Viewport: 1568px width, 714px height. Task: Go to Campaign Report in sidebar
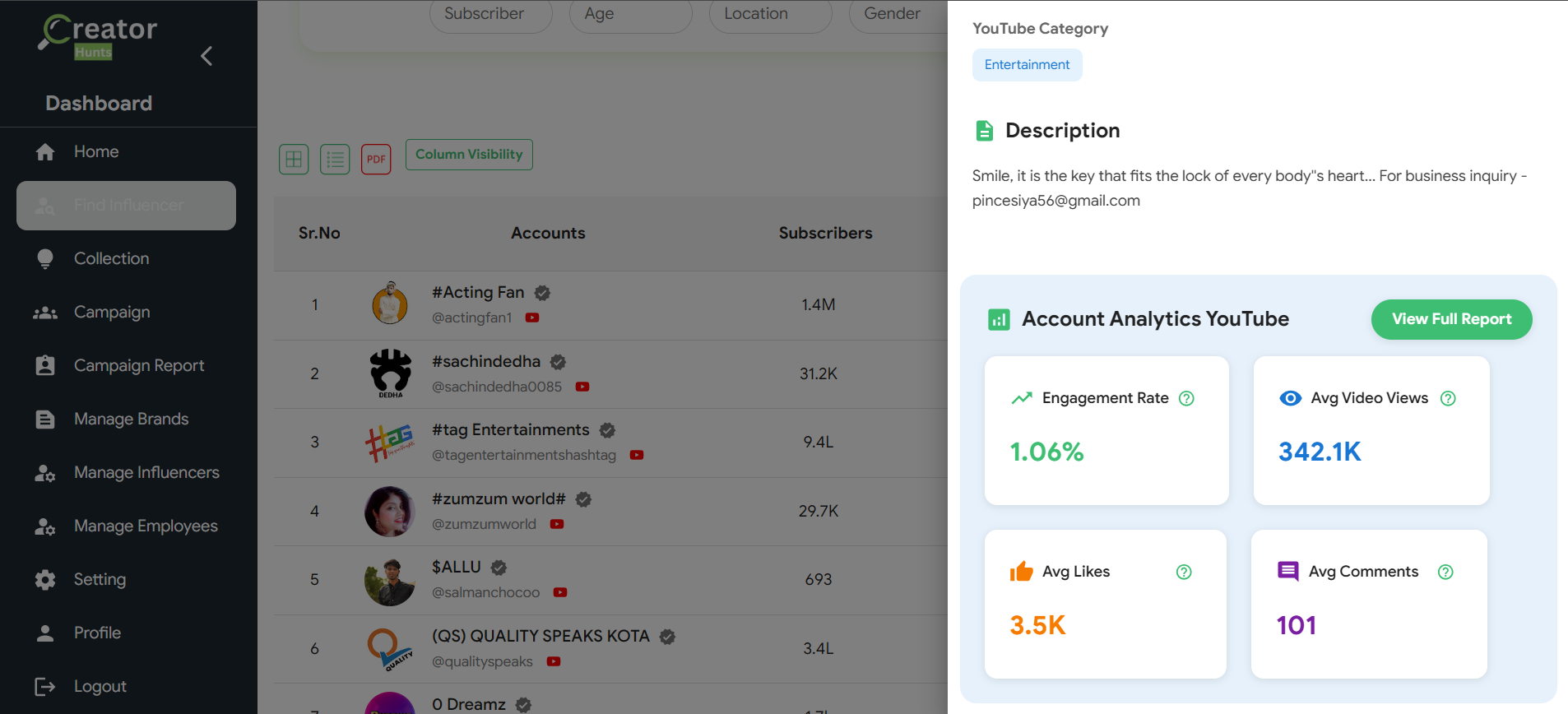coord(139,365)
